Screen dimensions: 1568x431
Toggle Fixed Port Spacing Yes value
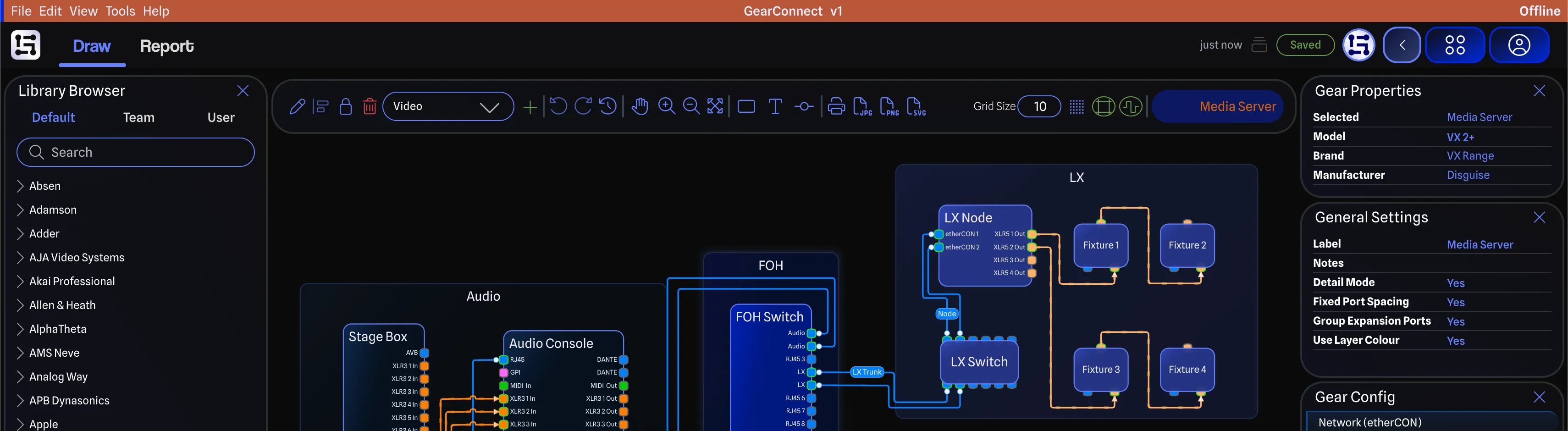pos(1455,303)
